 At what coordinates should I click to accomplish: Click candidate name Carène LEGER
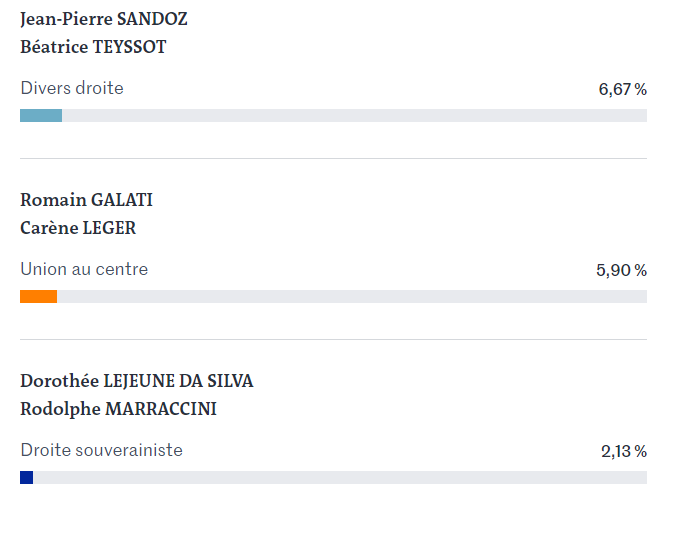click(78, 228)
